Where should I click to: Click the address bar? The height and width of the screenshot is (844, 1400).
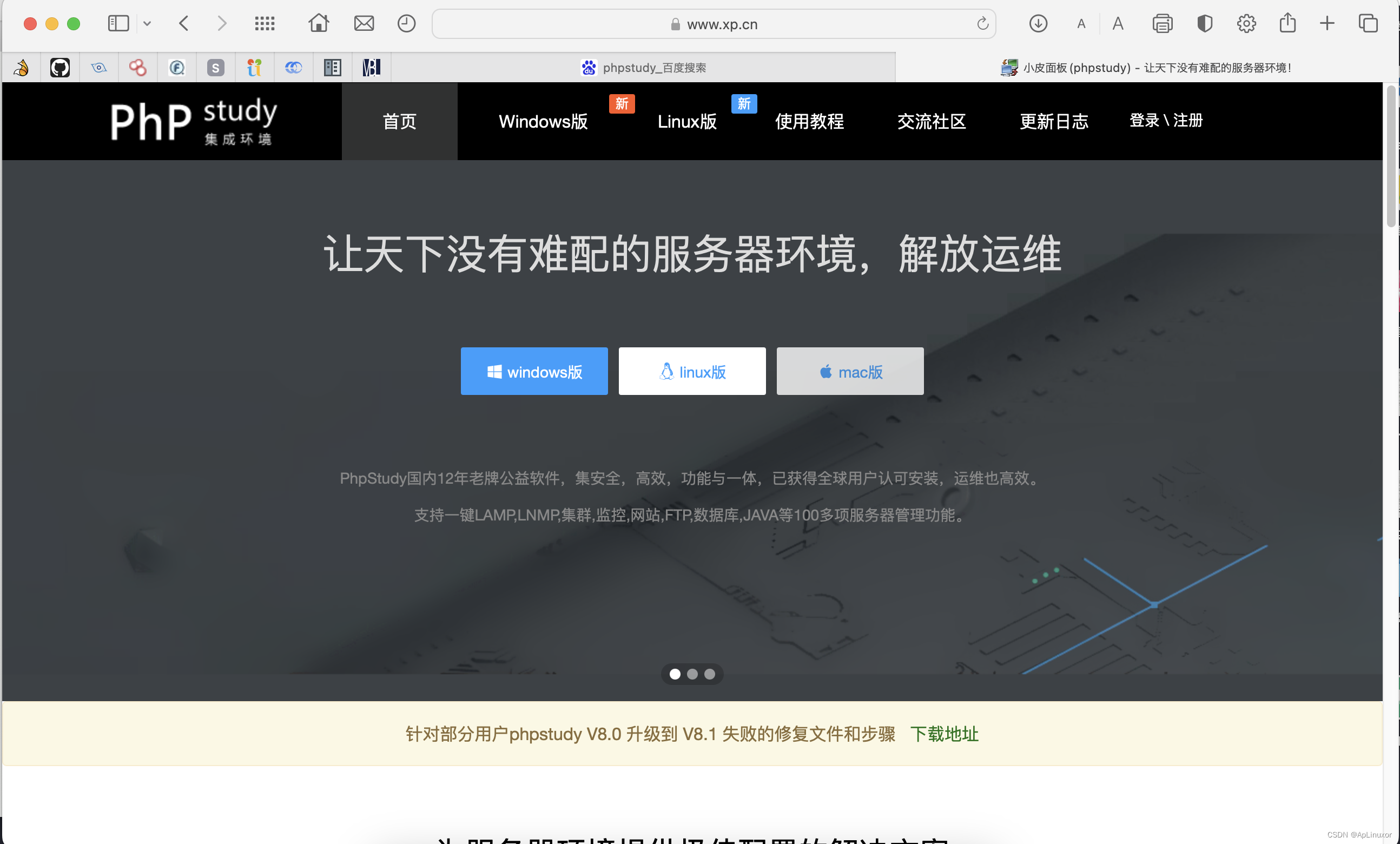tap(714, 24)
